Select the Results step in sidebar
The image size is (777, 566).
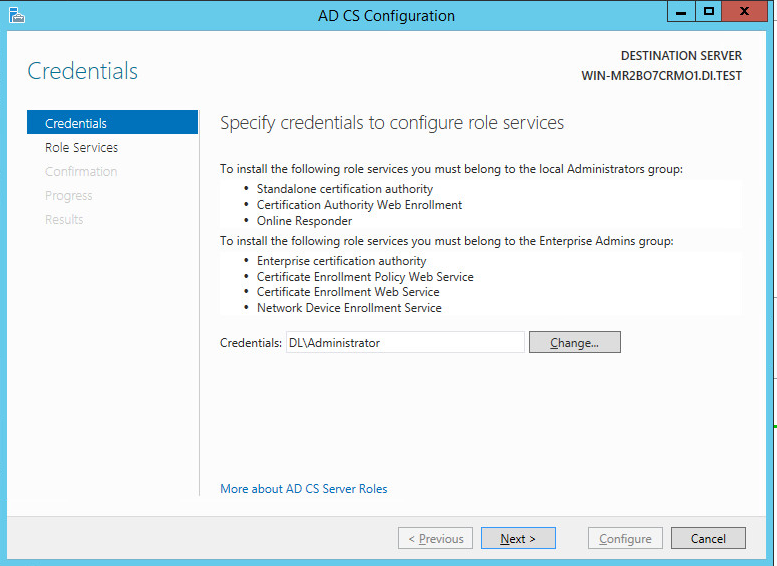64,219
